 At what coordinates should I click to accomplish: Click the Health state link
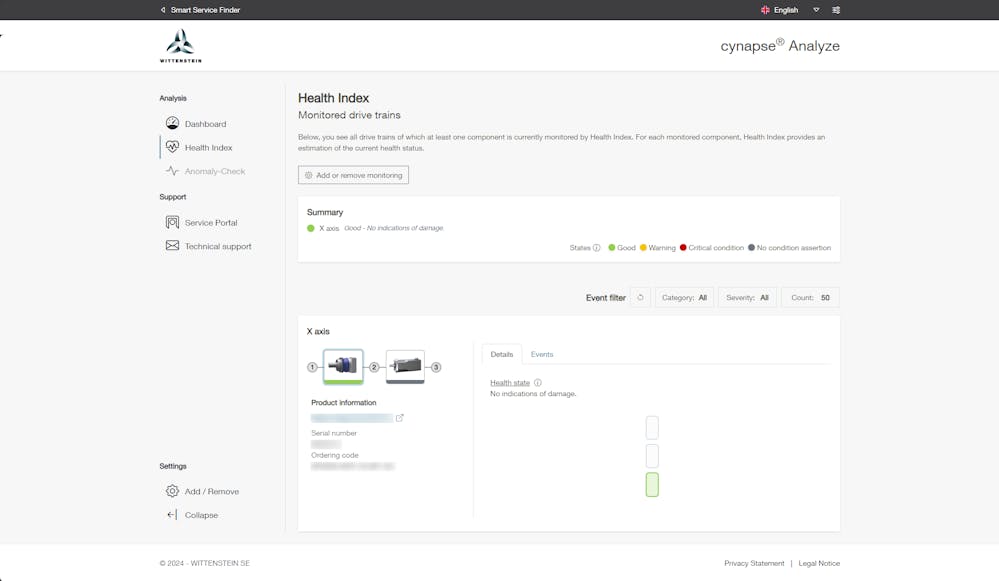point(510,383)
